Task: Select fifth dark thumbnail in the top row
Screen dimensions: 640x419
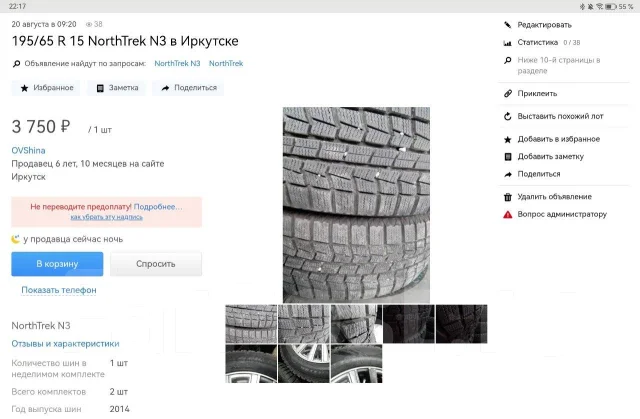Action: pyautogui.click(x=461, y=324)
